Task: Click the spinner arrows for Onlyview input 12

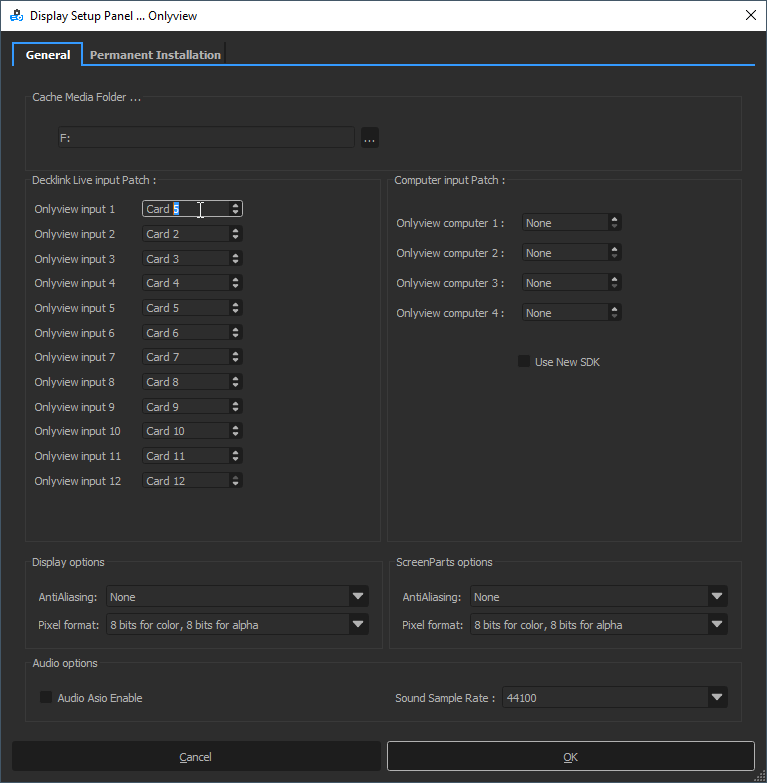Action: click(235, 481)
